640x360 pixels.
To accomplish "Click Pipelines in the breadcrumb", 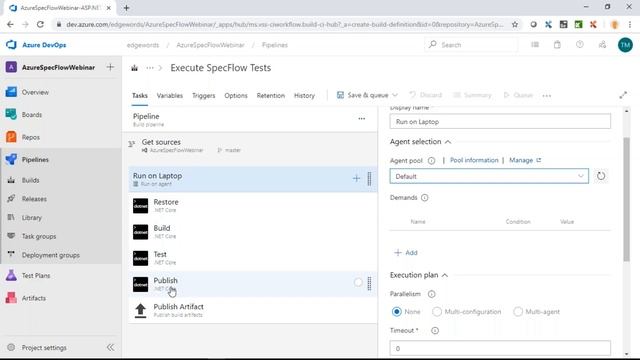I will point(275,45).
